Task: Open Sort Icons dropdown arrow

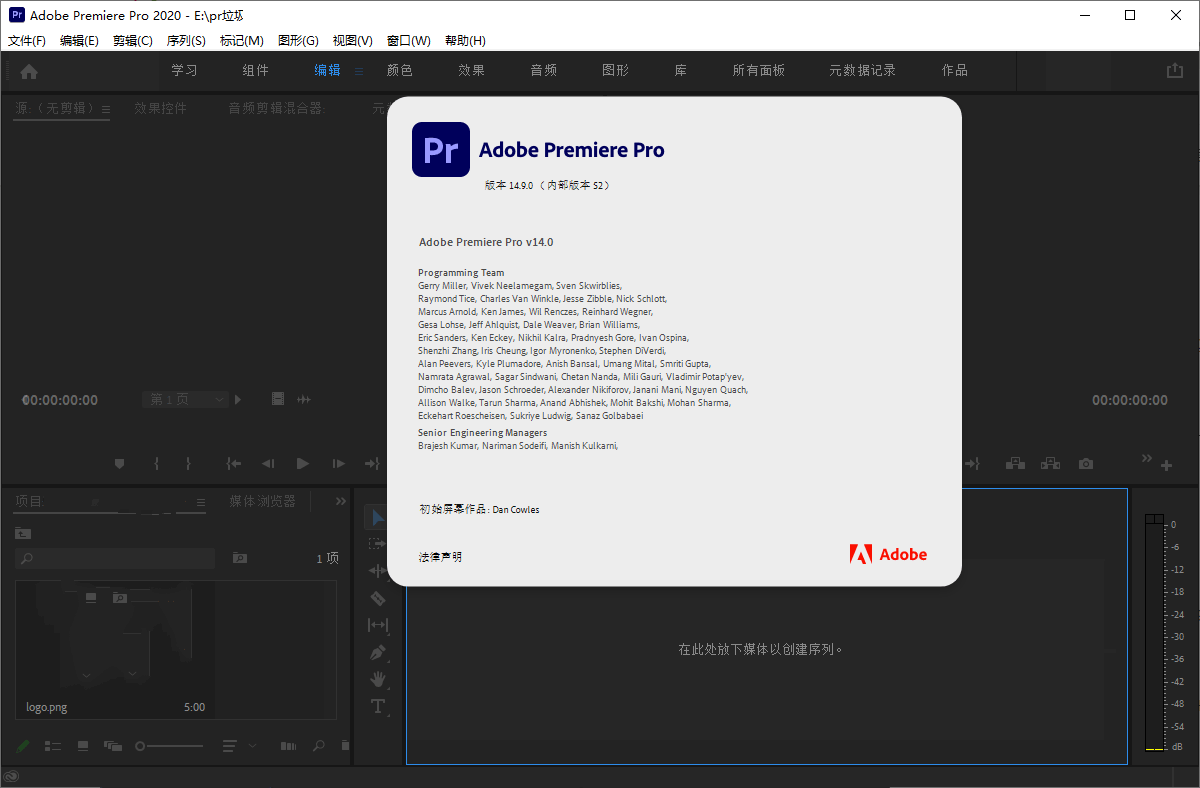Action: (252, 746)
